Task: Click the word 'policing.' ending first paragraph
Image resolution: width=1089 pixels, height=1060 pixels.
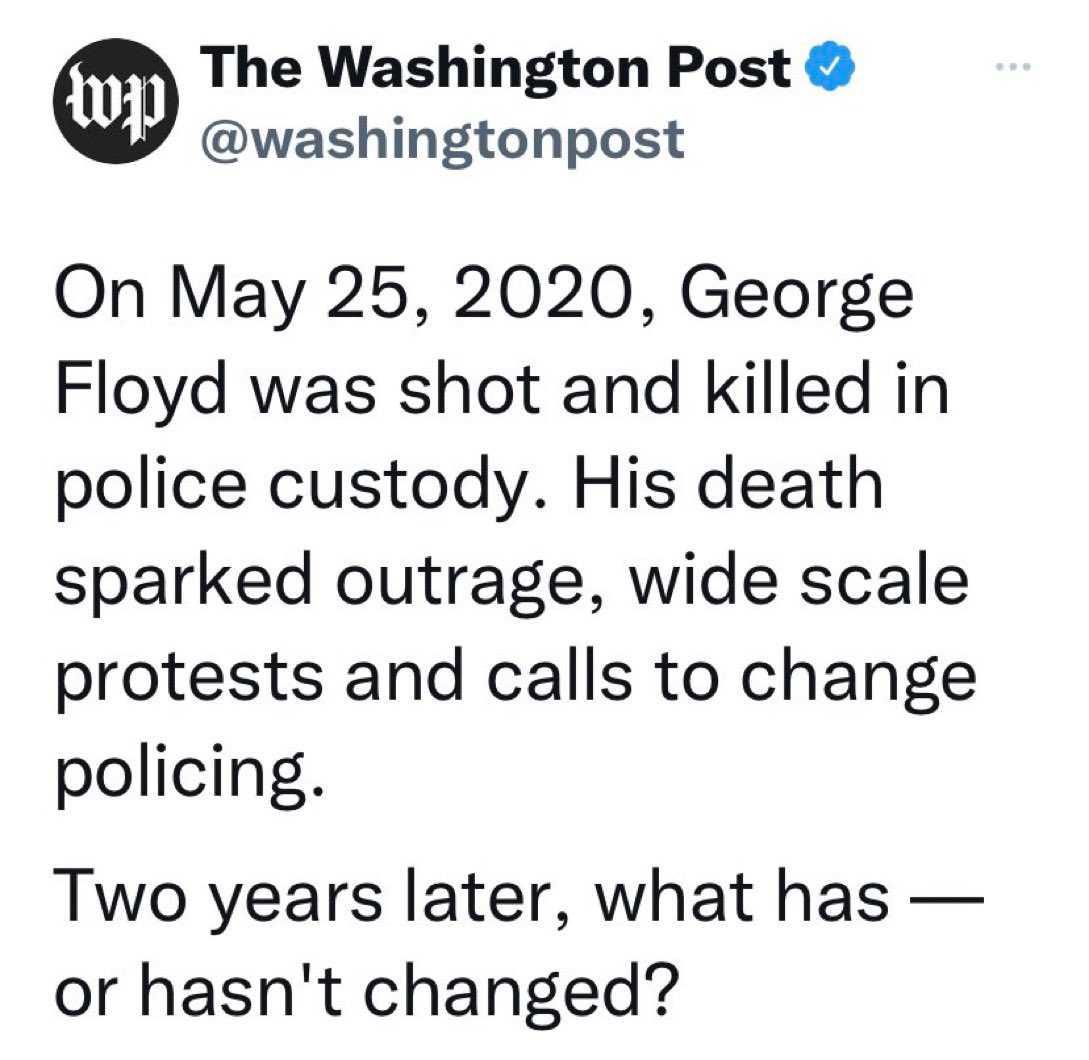Action: 190,774
